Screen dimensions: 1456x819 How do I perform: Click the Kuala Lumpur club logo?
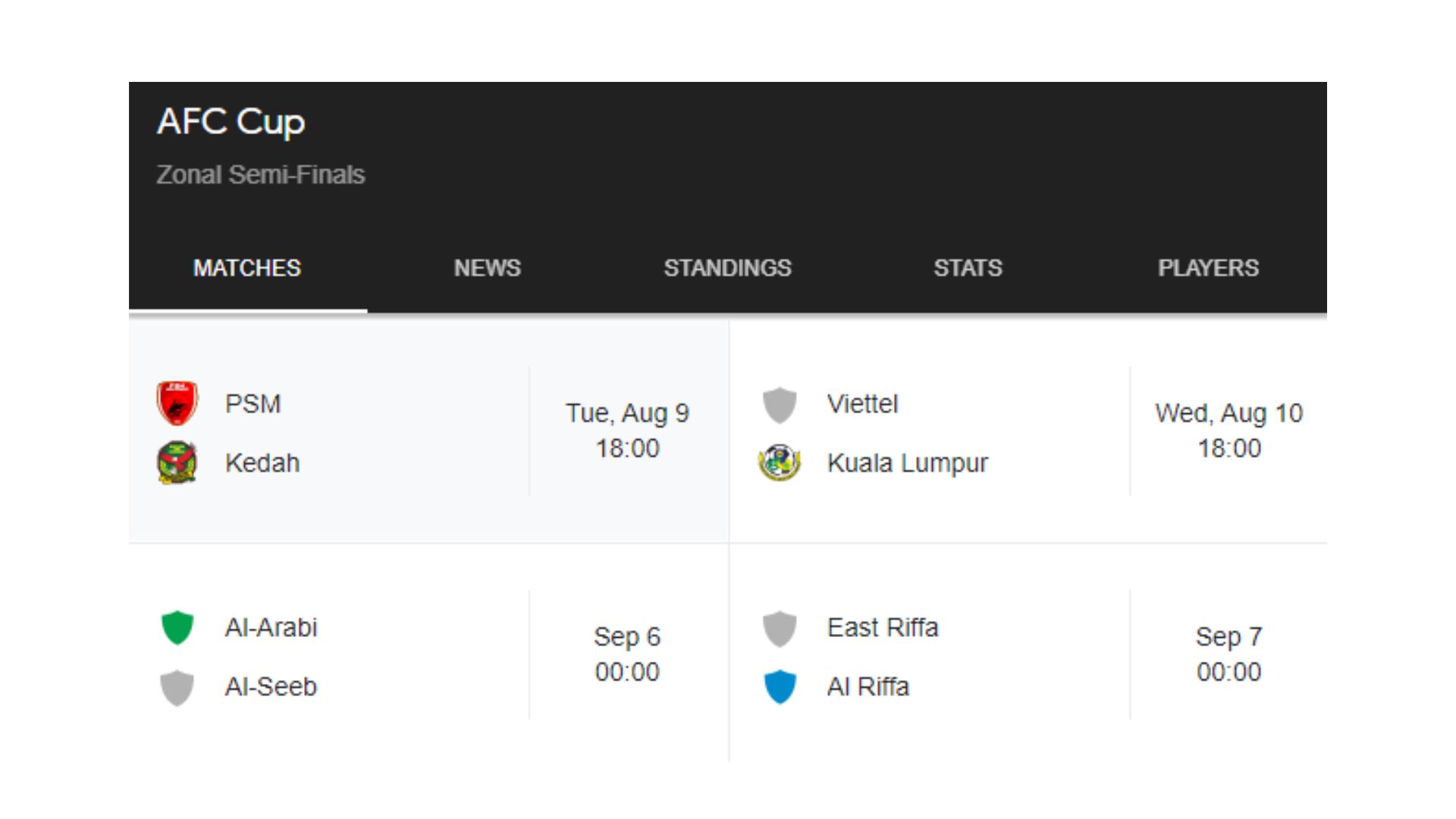(x=780, y=463)
